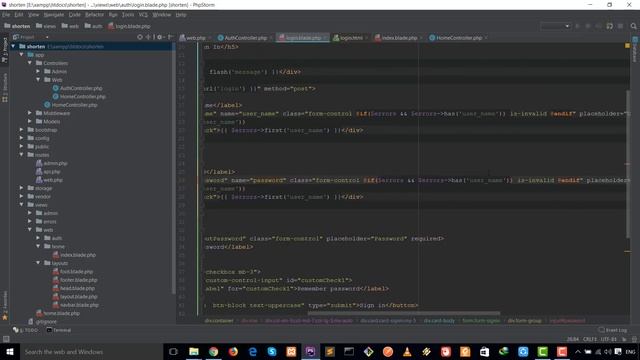This screenshot has height=360, width=640.
Task: Click the Scroll from Source icon in Project panel
Action: [140, 37]
